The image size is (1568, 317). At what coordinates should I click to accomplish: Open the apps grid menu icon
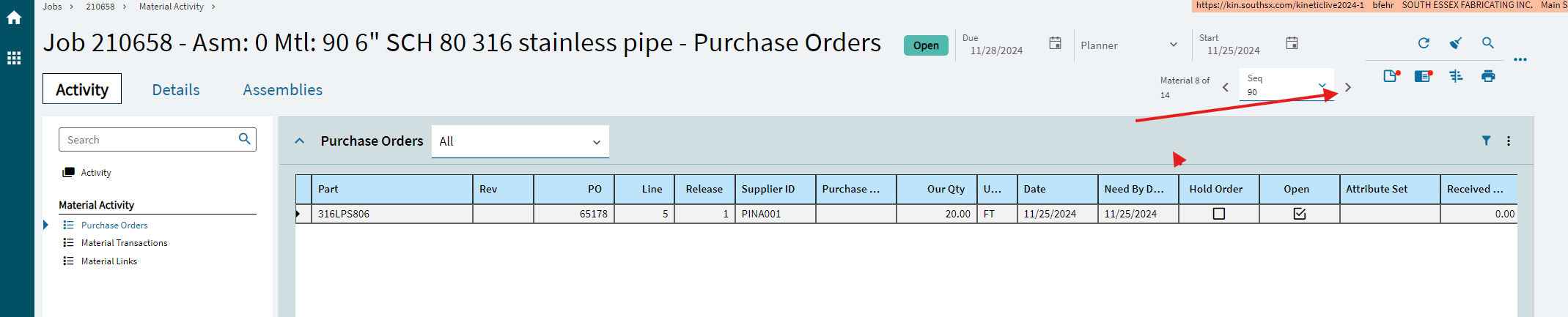(x=14, y=58)
